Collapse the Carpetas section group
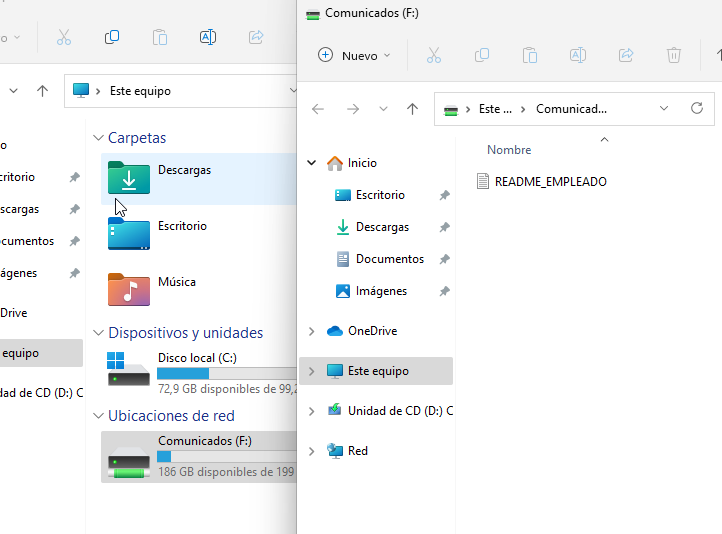Viewport: 722px width, 534px height. tap(98, 138)
